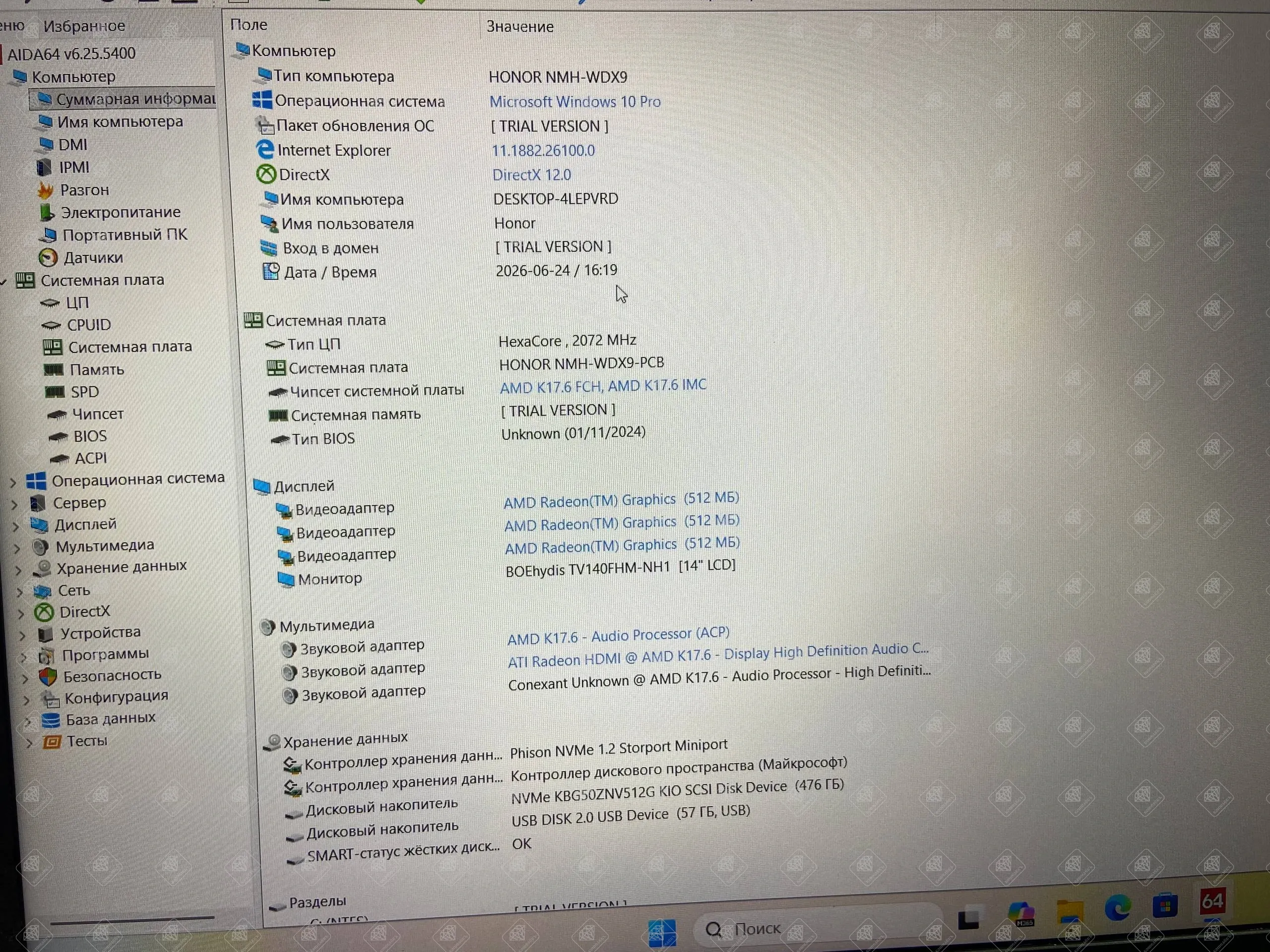Image resolution: width=1270 pixels, height=952 pixels.
Task: Select the DESKTOP-4LEPVRD computer name value
Action: coord(556,198)
